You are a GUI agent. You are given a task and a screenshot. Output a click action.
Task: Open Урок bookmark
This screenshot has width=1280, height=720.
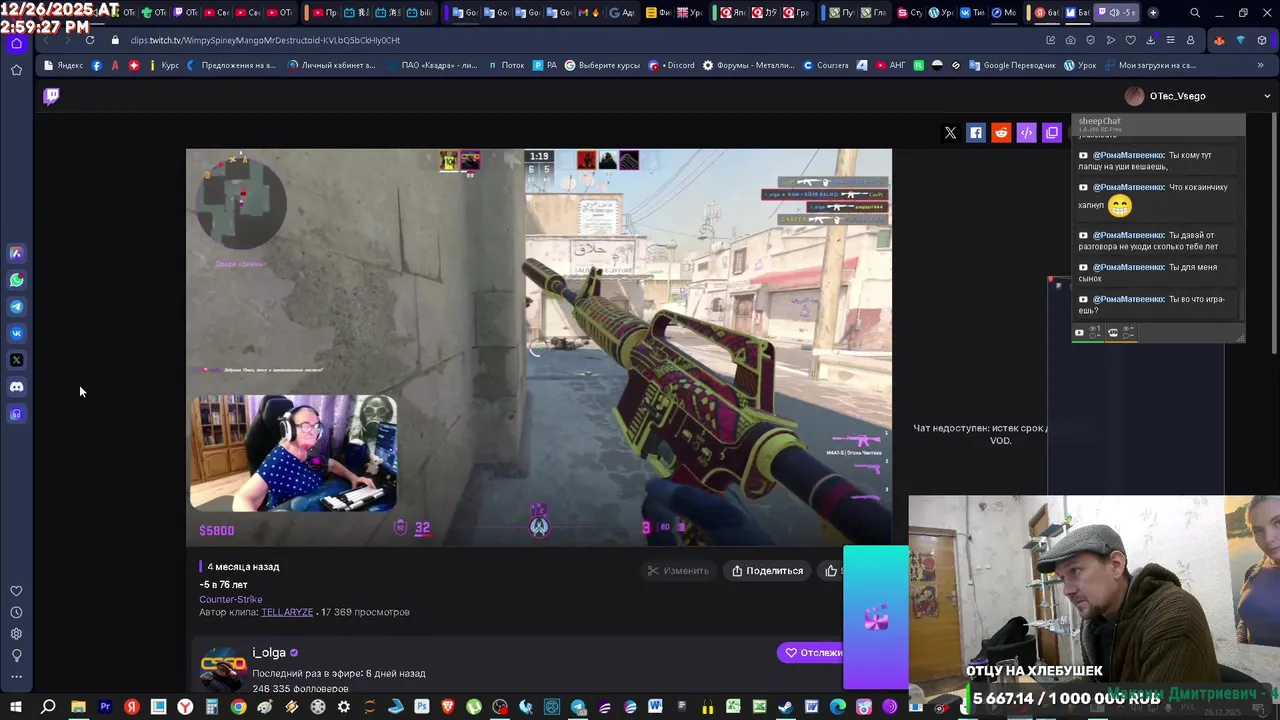click(1080, 65)
